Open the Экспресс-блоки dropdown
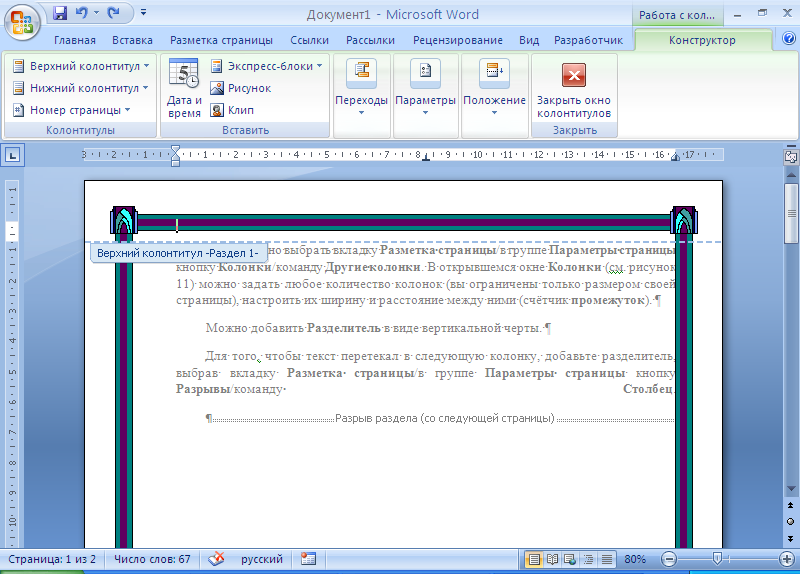 [x=266, y=66]
